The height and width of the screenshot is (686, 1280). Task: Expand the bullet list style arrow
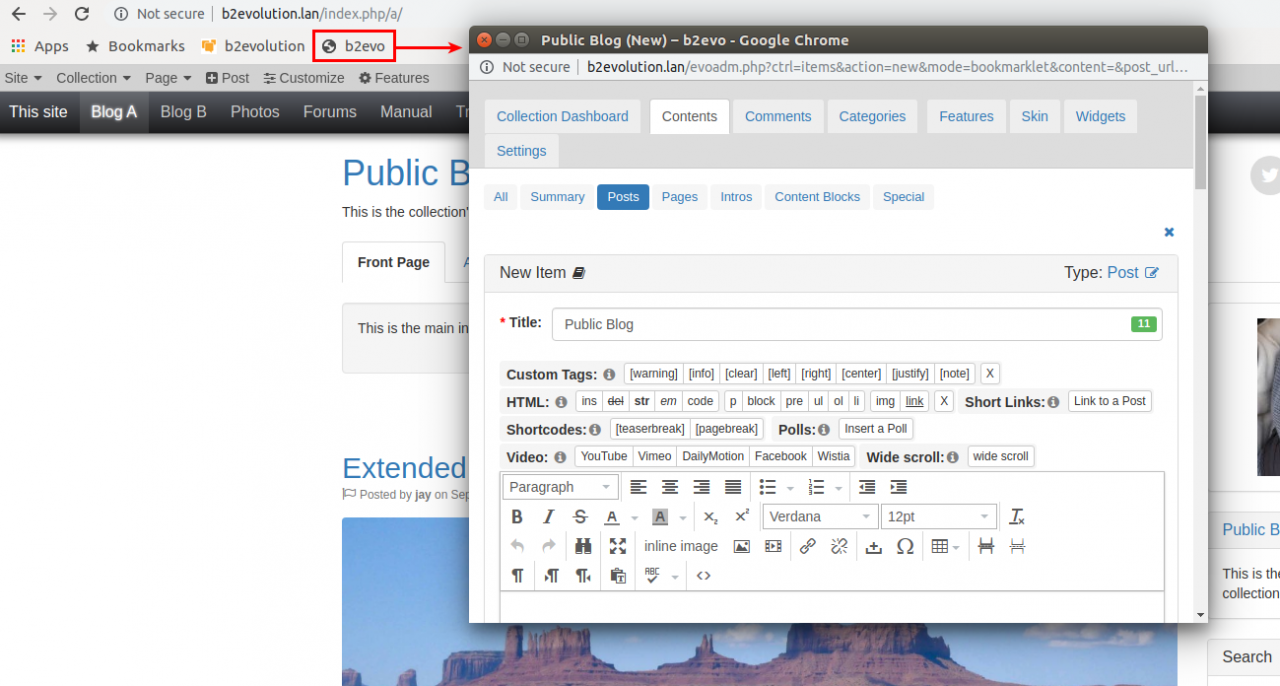click(x=790, y=488)
